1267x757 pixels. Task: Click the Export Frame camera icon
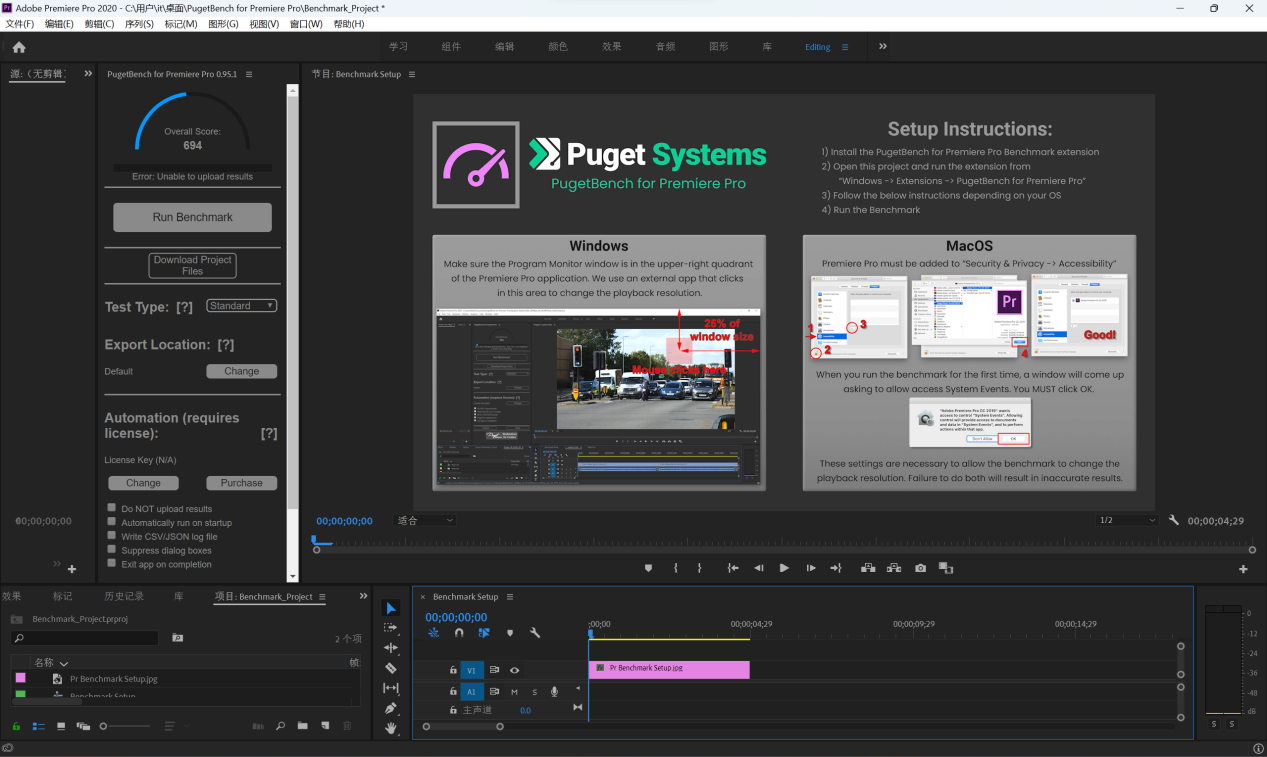coord(920,568)
